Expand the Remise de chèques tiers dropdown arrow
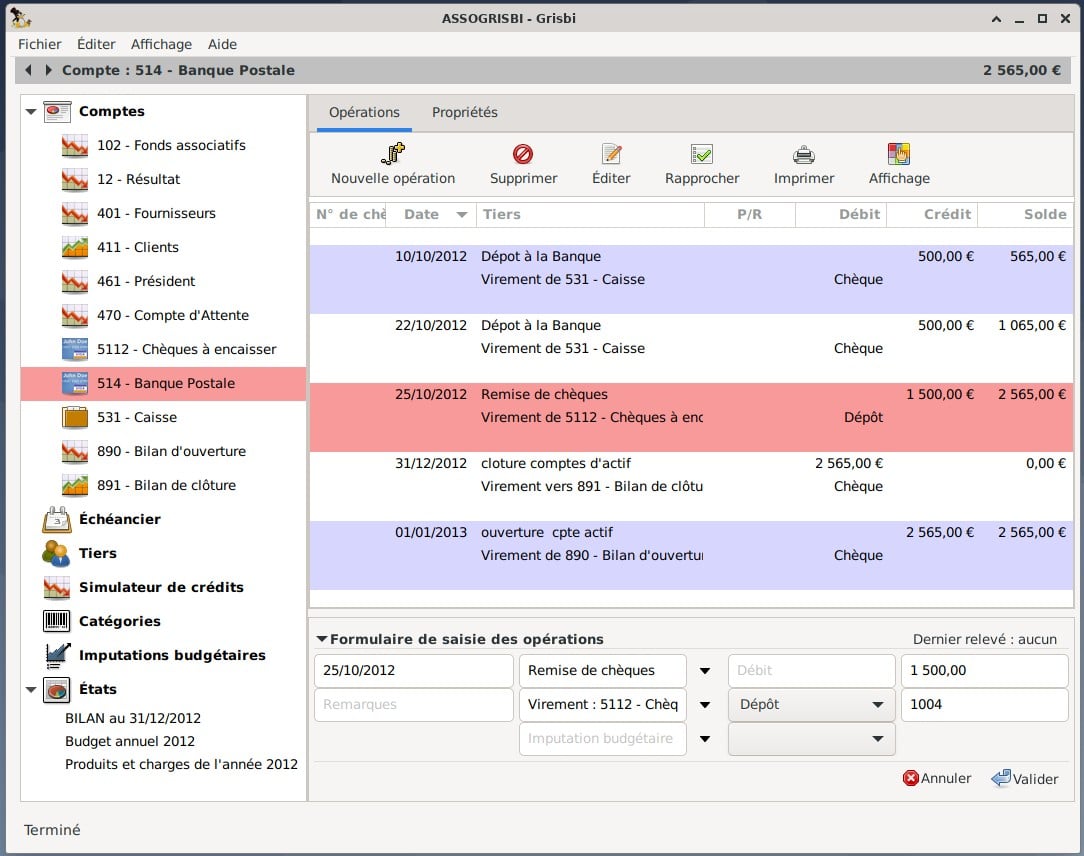 pyautogui.click(x=705, y=671)
